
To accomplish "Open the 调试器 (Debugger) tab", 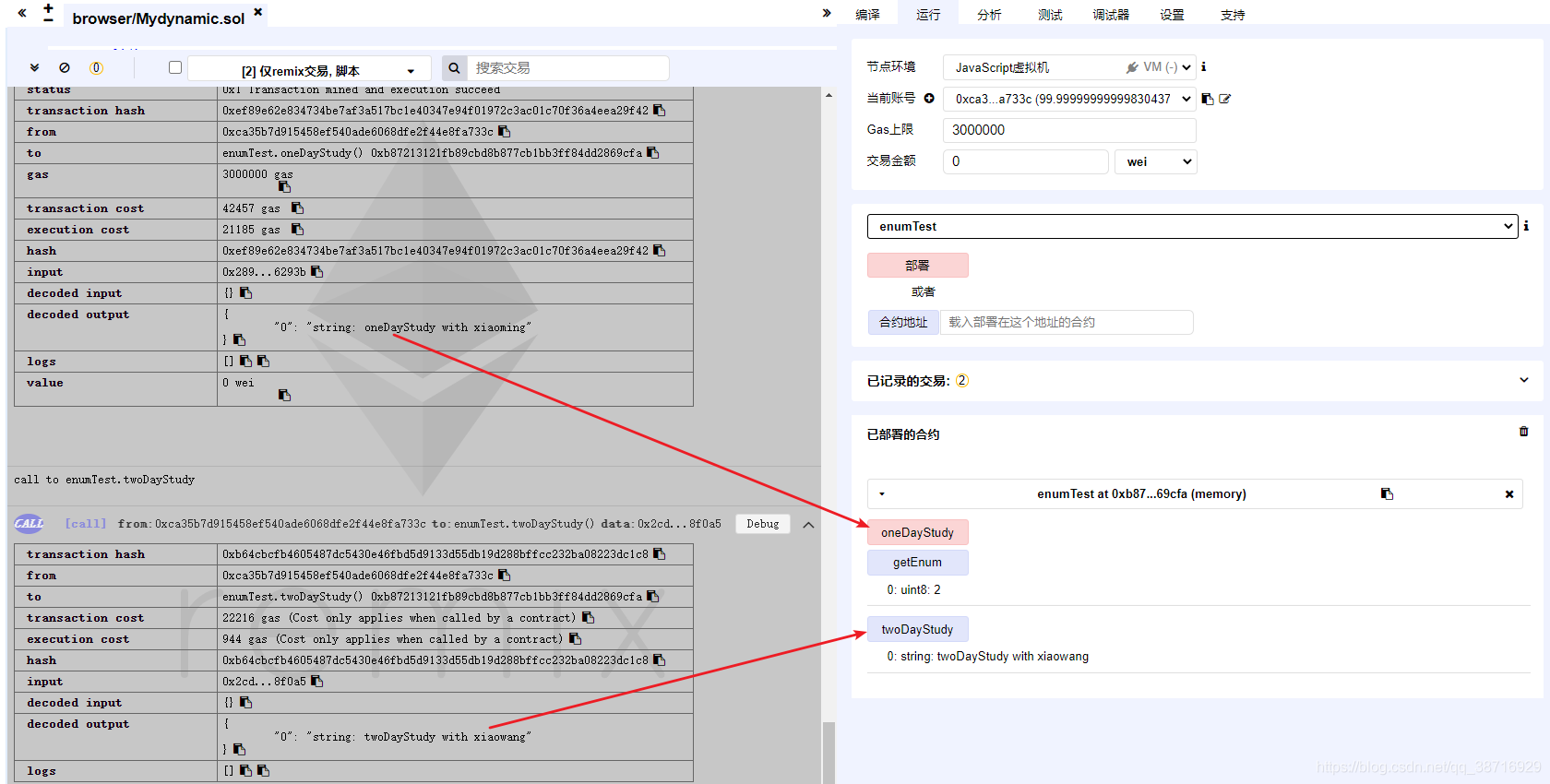I will pos(1111,15).
